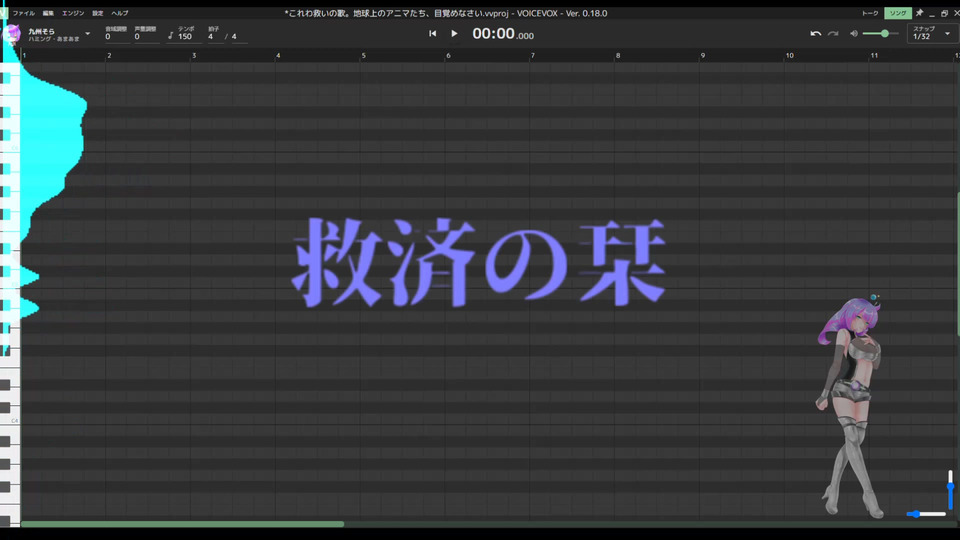Click measure 2 on the ruler
Viewport: 960px width, 540px height.
pos(109,56)
